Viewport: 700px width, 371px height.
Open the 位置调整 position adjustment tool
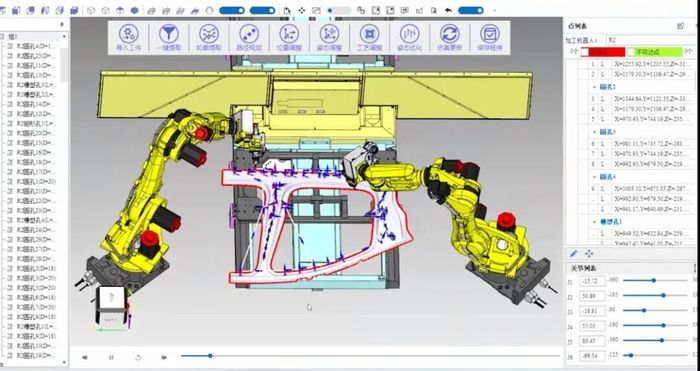pyautogui.click(x=289, y=38)
